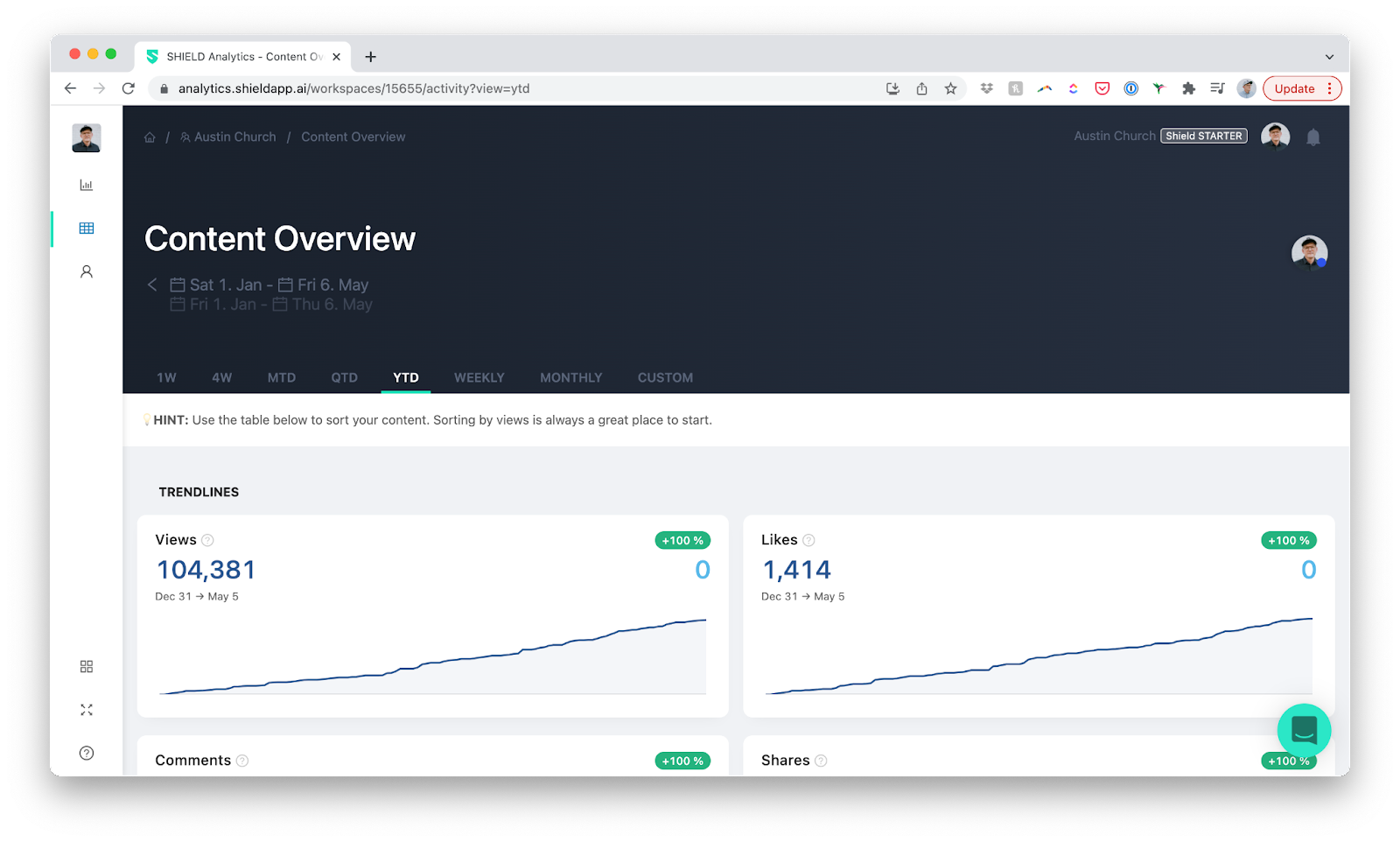Click the Views help info icon
This screenshot has height=842, width=1400.
pos(207,540)
